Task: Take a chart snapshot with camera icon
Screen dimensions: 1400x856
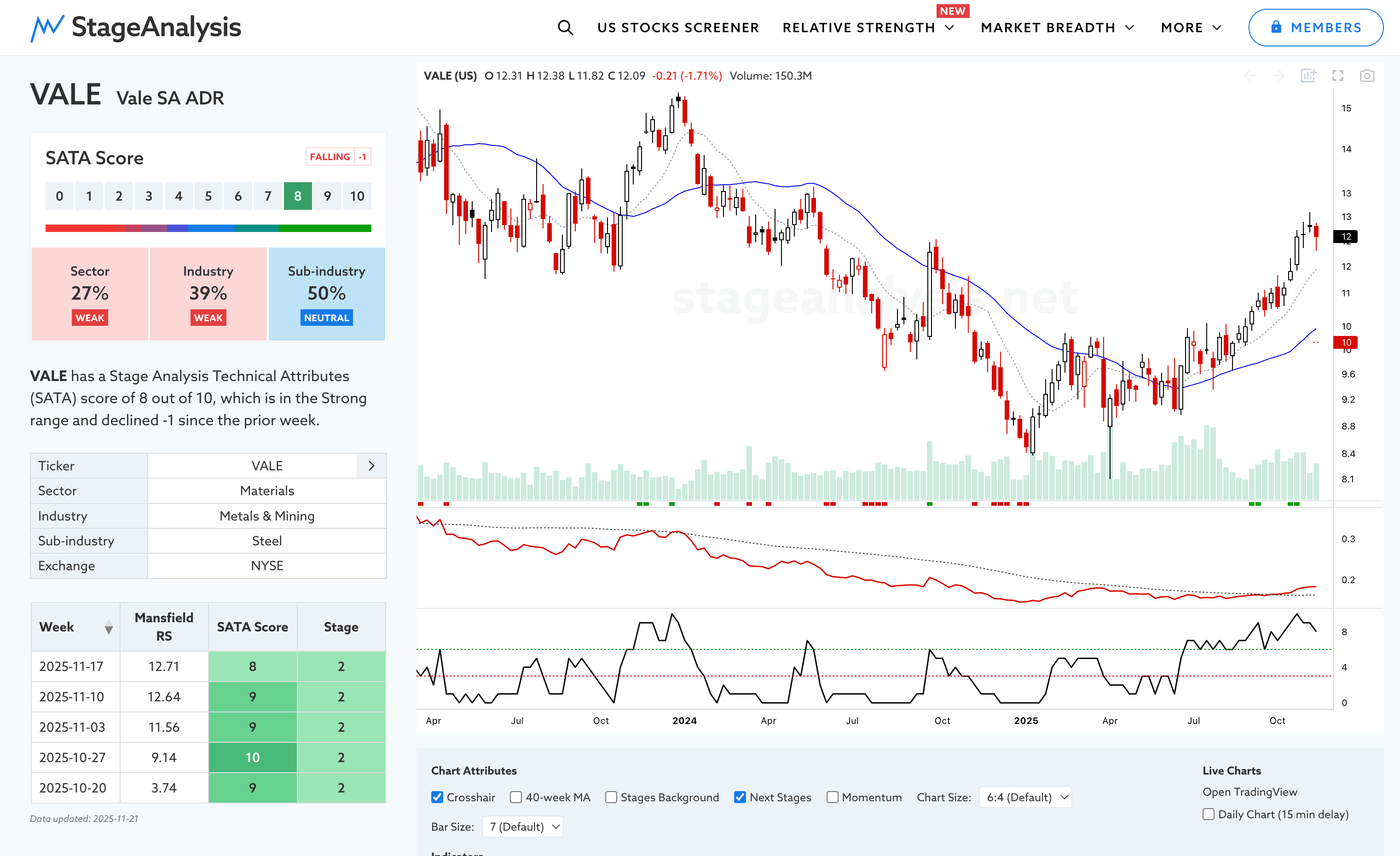Action: tap(1367, 75)
